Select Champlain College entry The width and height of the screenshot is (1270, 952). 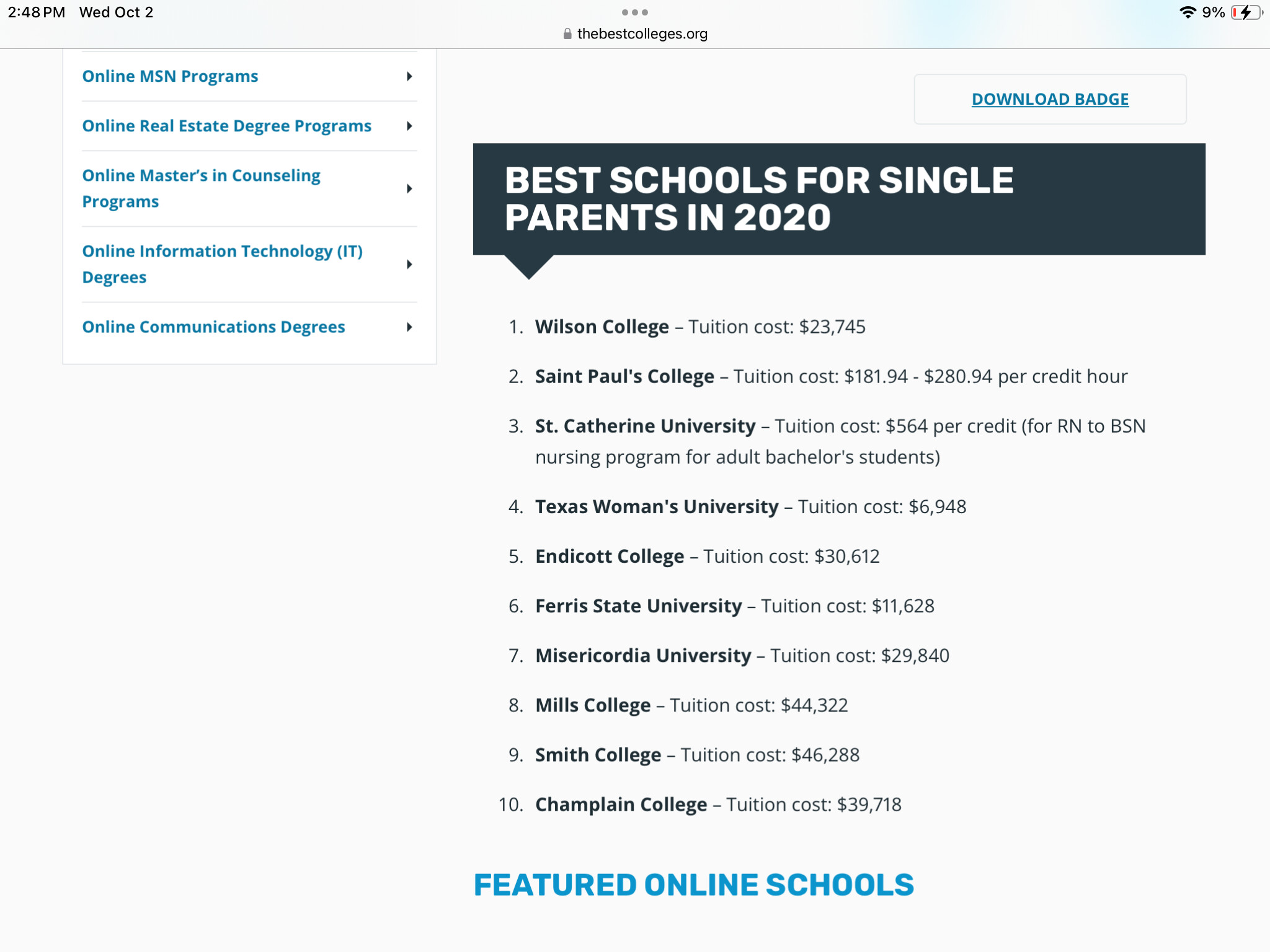tap(621, 804)
